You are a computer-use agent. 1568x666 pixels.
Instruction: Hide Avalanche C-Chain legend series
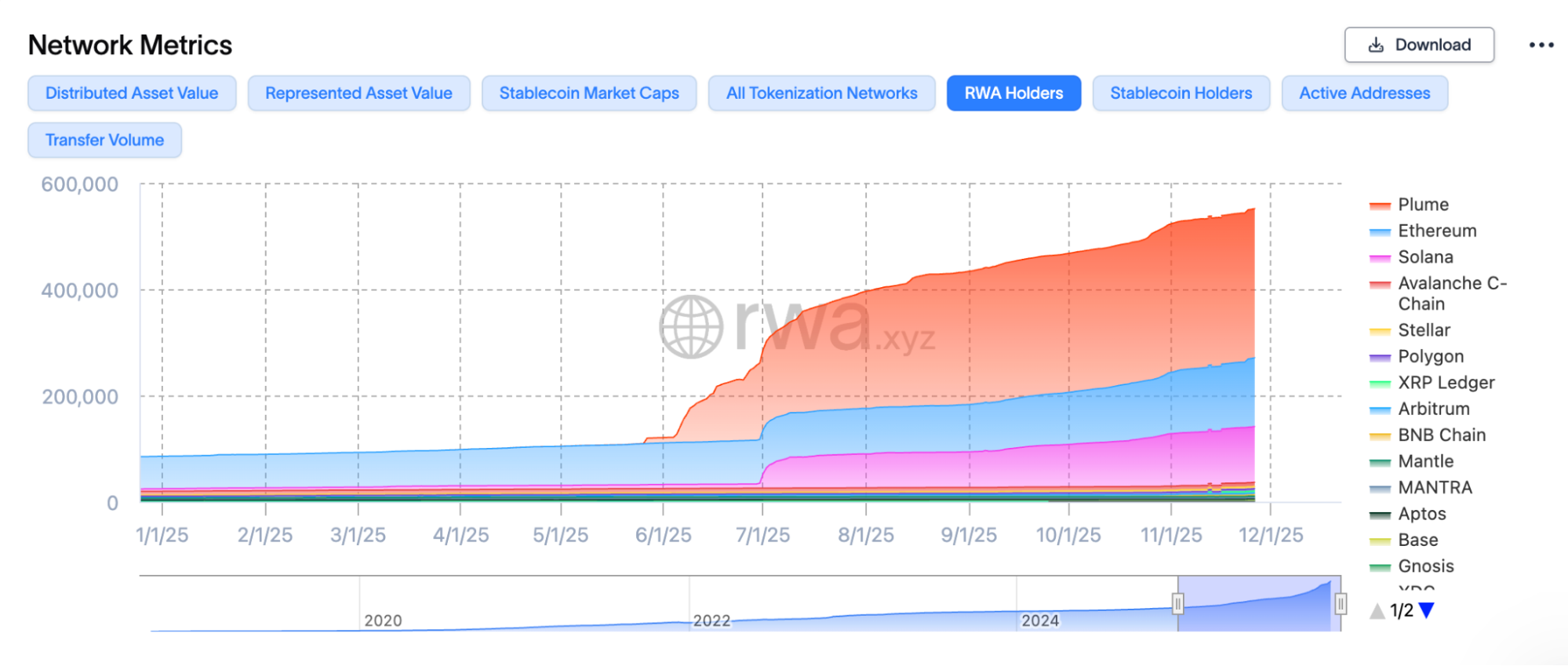[1451, 293]
